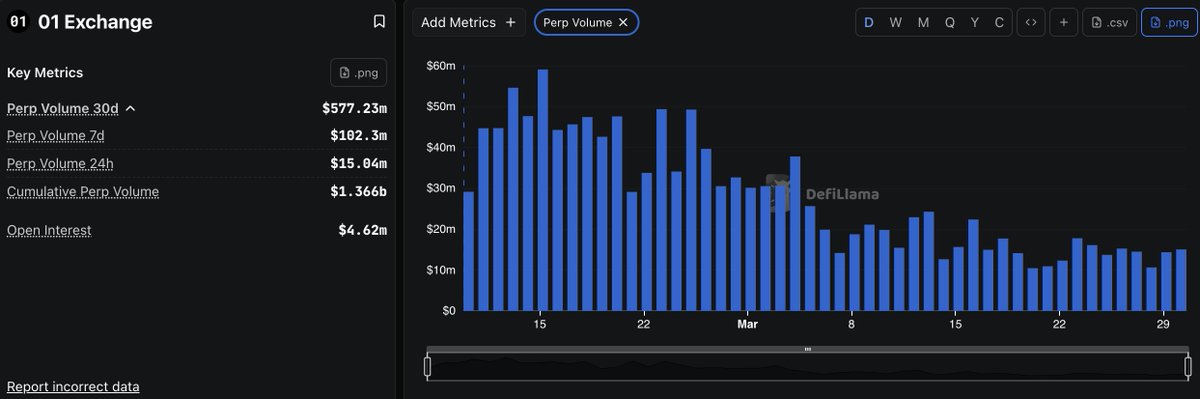Screen dimensions: 1200x399
Task: Click the 01 Exchange logo icon
Action: pos(18,21)
